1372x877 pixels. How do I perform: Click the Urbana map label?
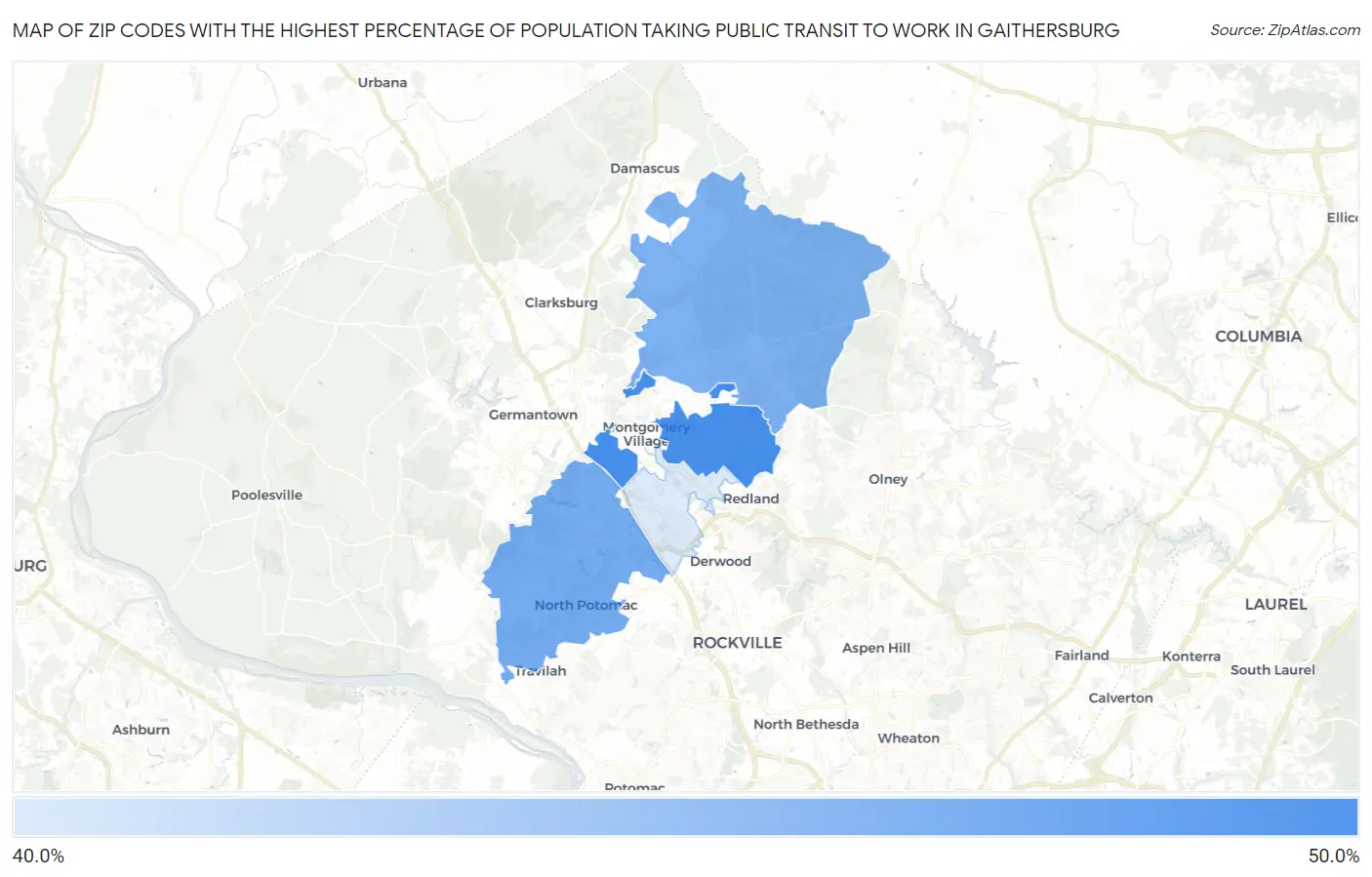click(383, 82)
